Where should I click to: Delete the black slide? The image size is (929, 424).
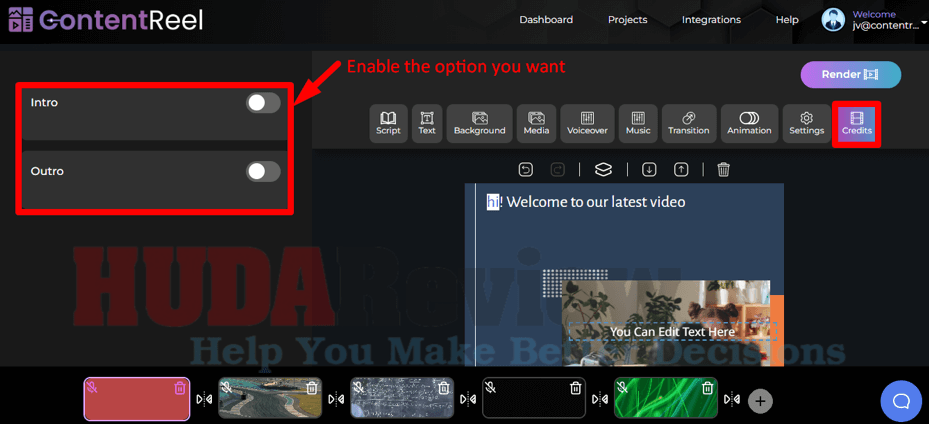(x=575, y=388)
